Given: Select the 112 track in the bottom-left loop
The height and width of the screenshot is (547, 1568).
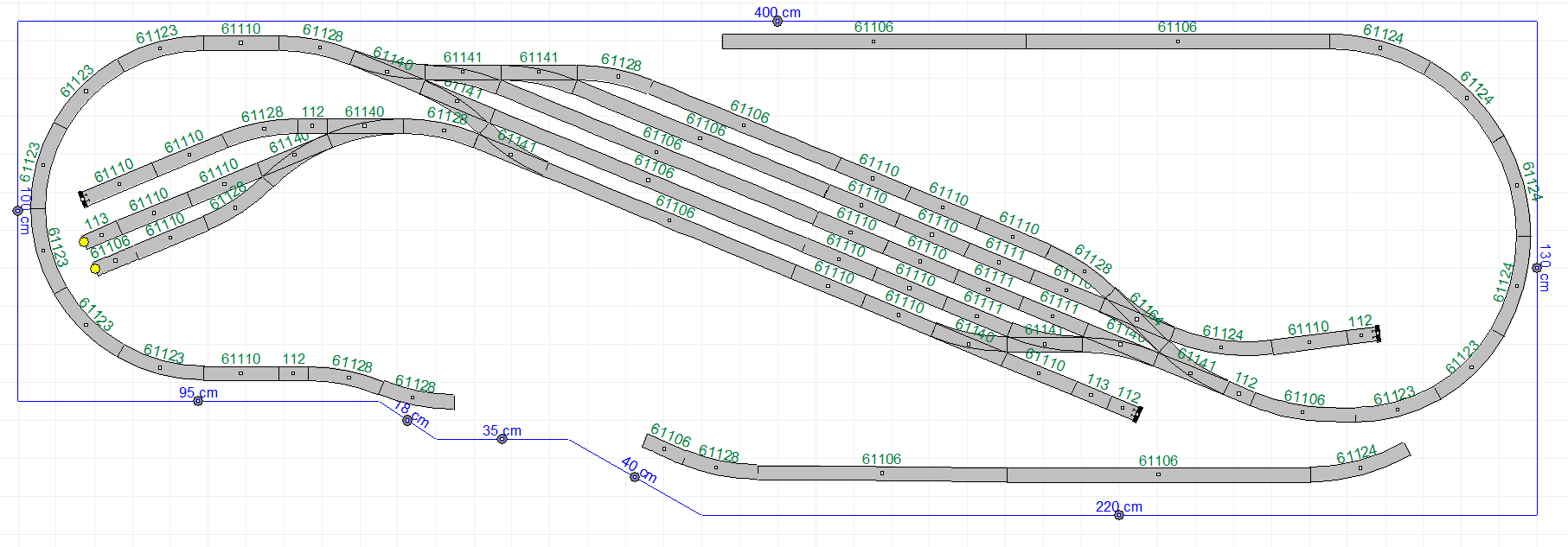Looking at the screenshot, I should [x=293, y=373].
